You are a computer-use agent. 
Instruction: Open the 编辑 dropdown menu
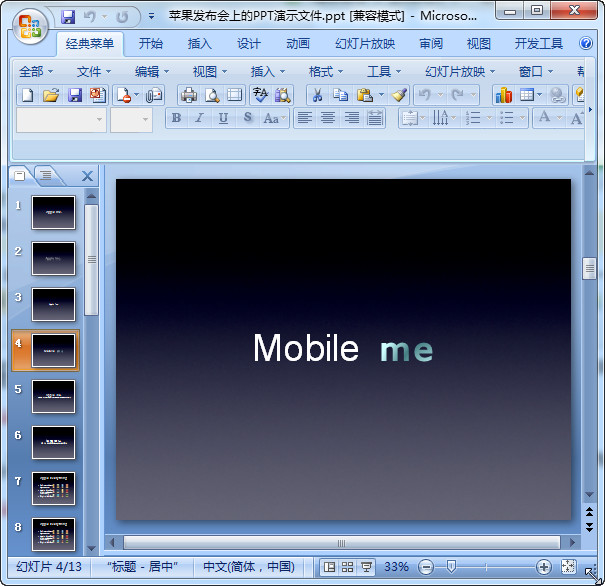click(x=152, y=71)
